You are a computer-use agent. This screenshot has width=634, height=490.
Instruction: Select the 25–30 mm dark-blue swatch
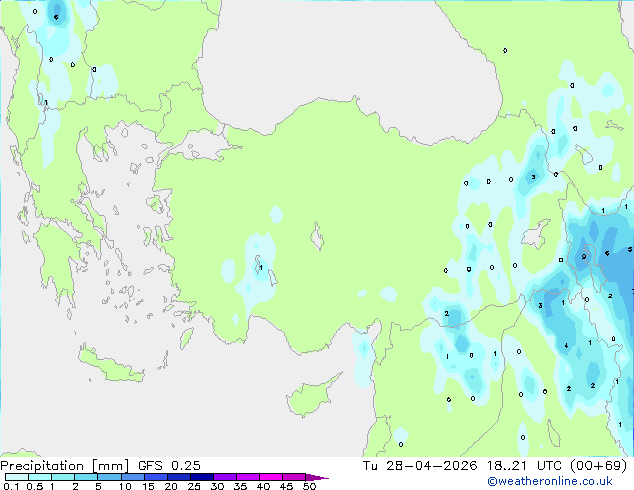(x=202, y=477)
